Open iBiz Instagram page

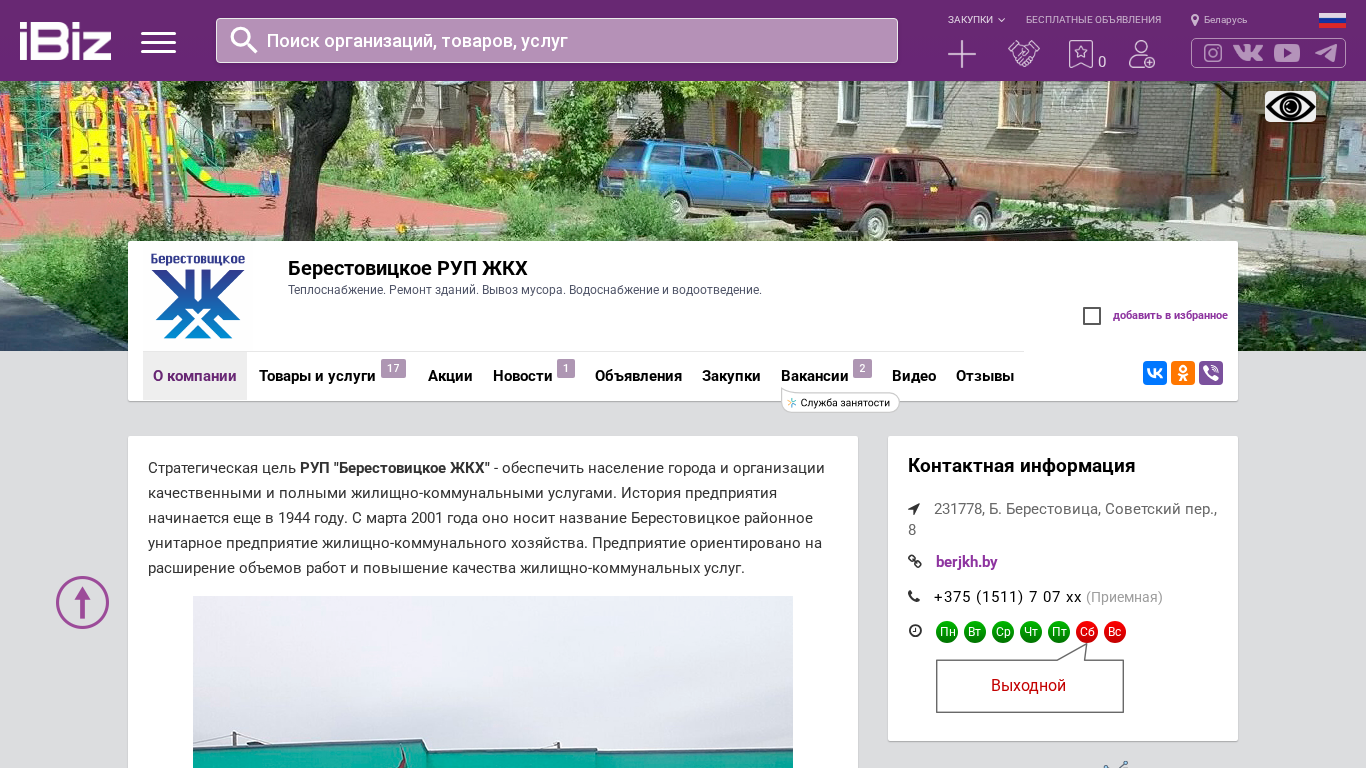click(x=1213, y=53)
